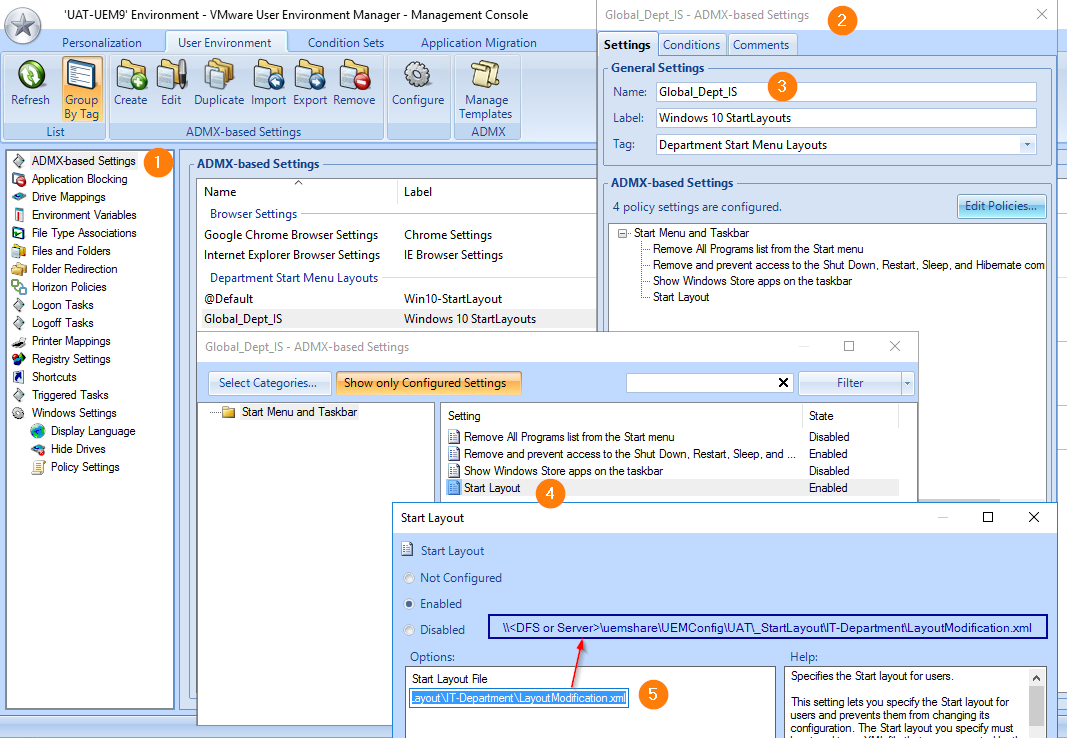Click the star application menu button
This screenshot has width=1067, height=738.
22,24
